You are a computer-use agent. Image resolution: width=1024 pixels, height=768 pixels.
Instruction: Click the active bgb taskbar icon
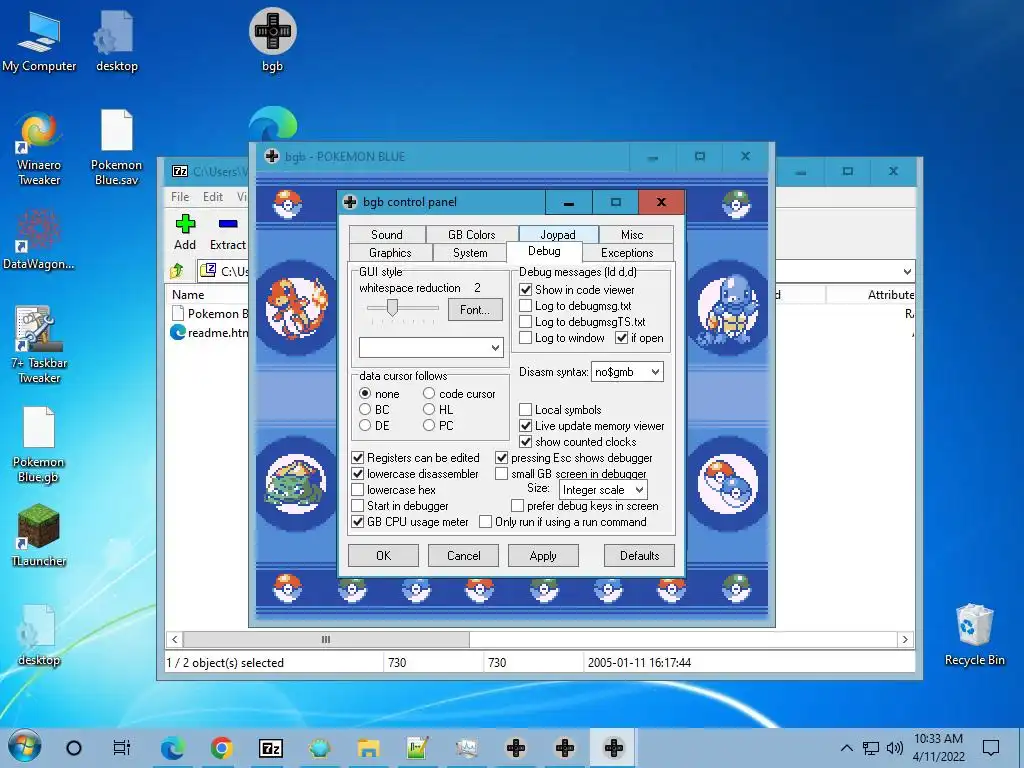point(613,748)
